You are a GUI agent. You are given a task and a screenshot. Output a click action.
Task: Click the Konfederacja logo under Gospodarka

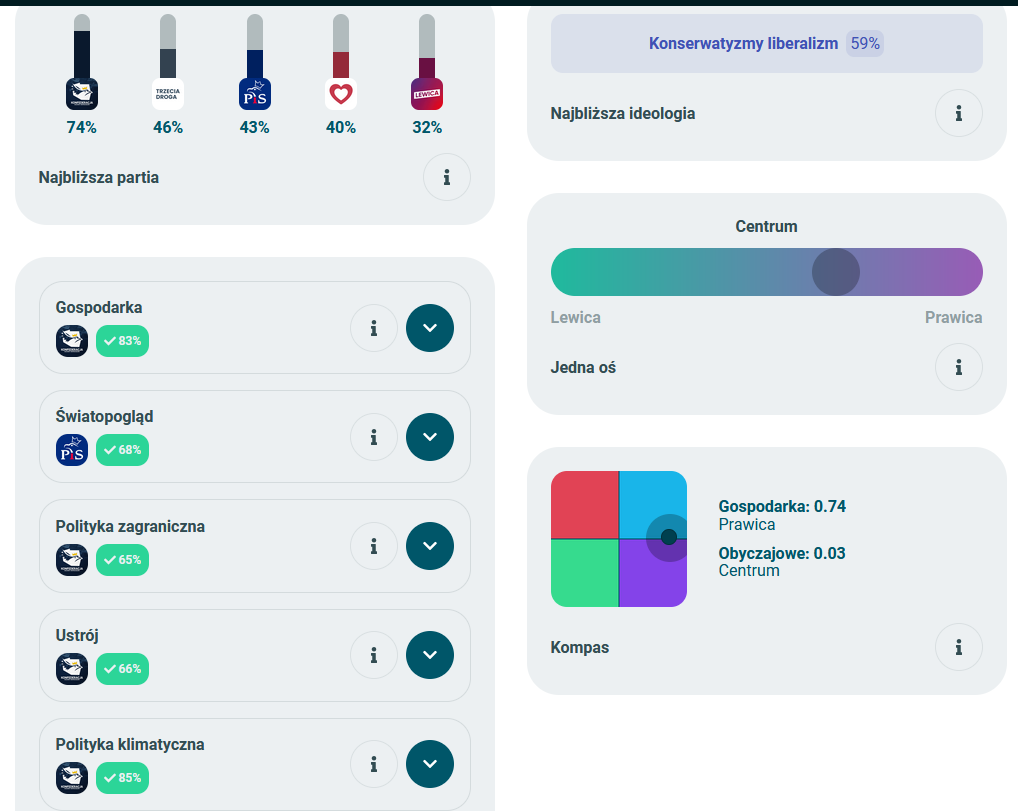pos(72,341)
